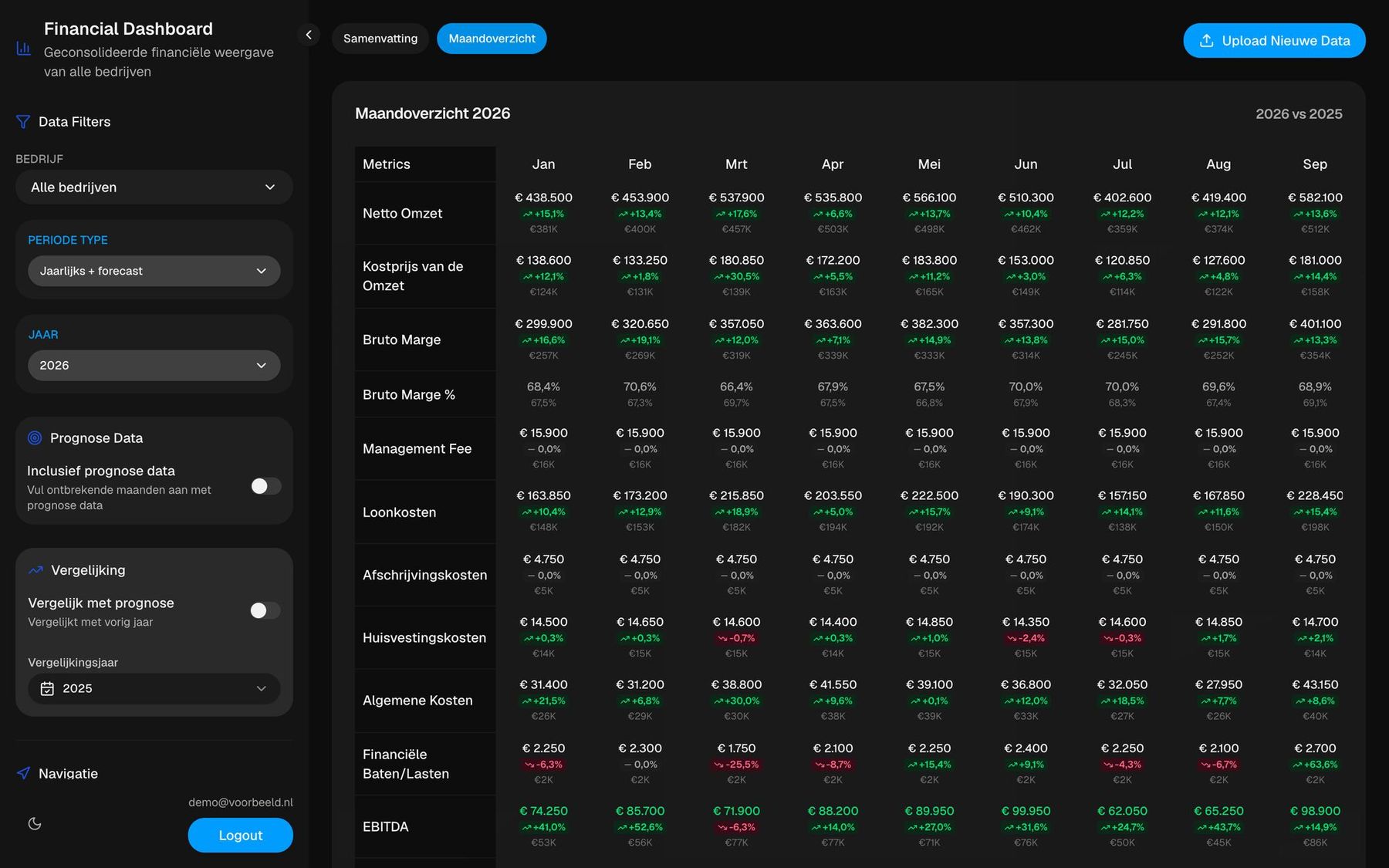
Task: Click the € 98.900 EBITDA September value
Action: point(1315,811)
